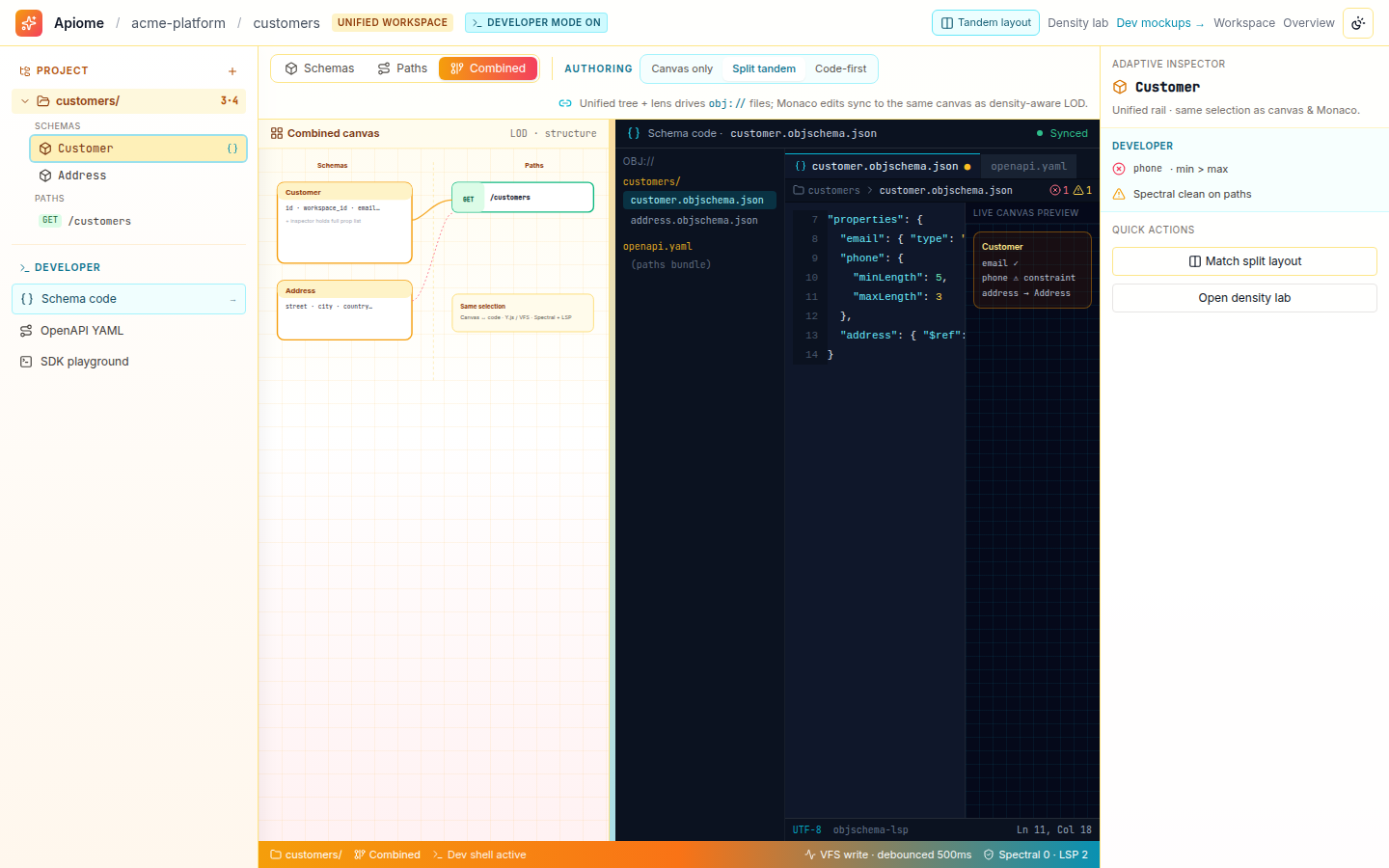Viewport: 1389px width, 868px height.
Task: Switch to the customer.objschema.json editor tab
Action: coord(883,167)
